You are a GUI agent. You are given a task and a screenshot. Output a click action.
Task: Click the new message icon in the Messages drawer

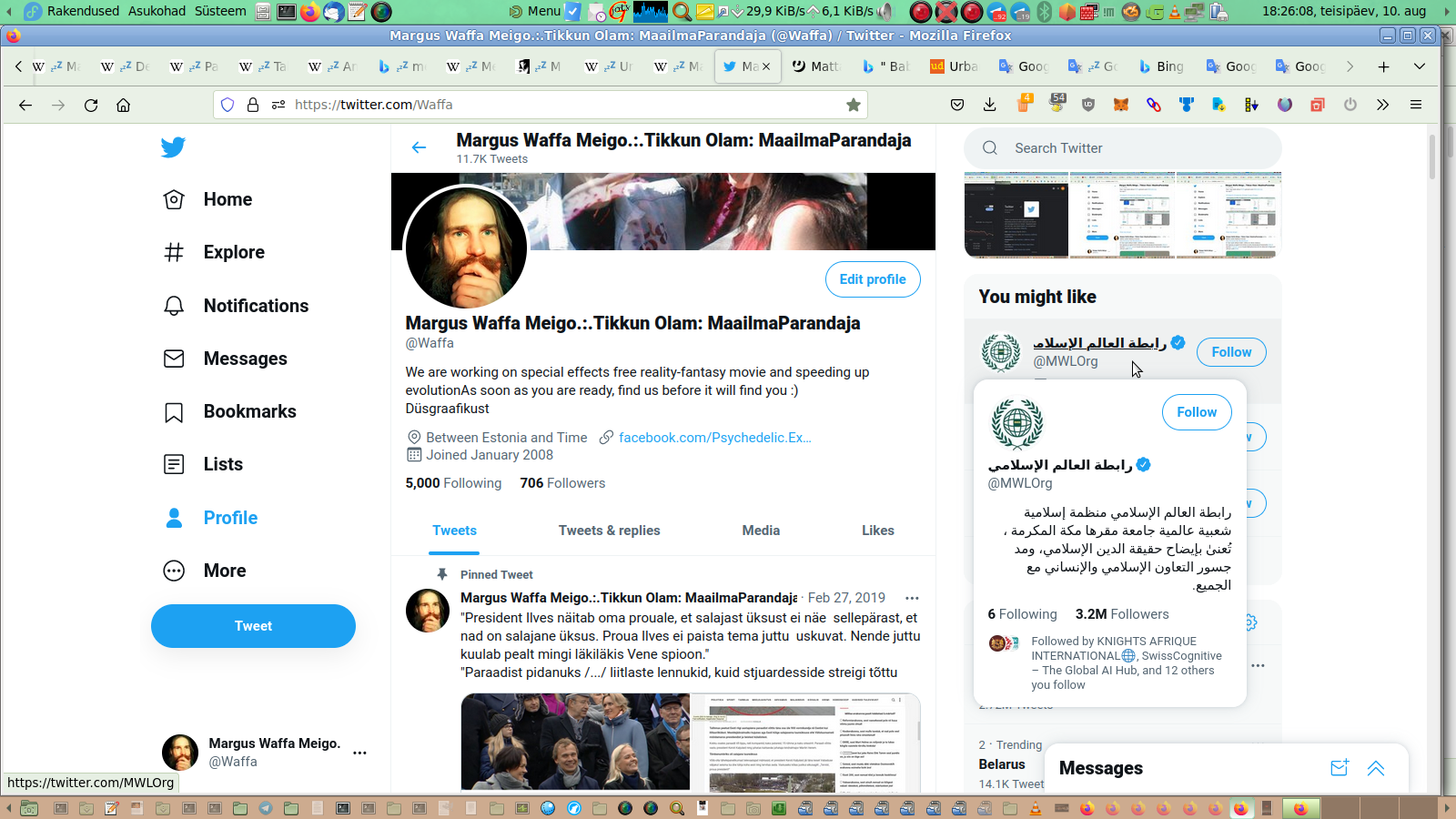(x=1340, y=768)
